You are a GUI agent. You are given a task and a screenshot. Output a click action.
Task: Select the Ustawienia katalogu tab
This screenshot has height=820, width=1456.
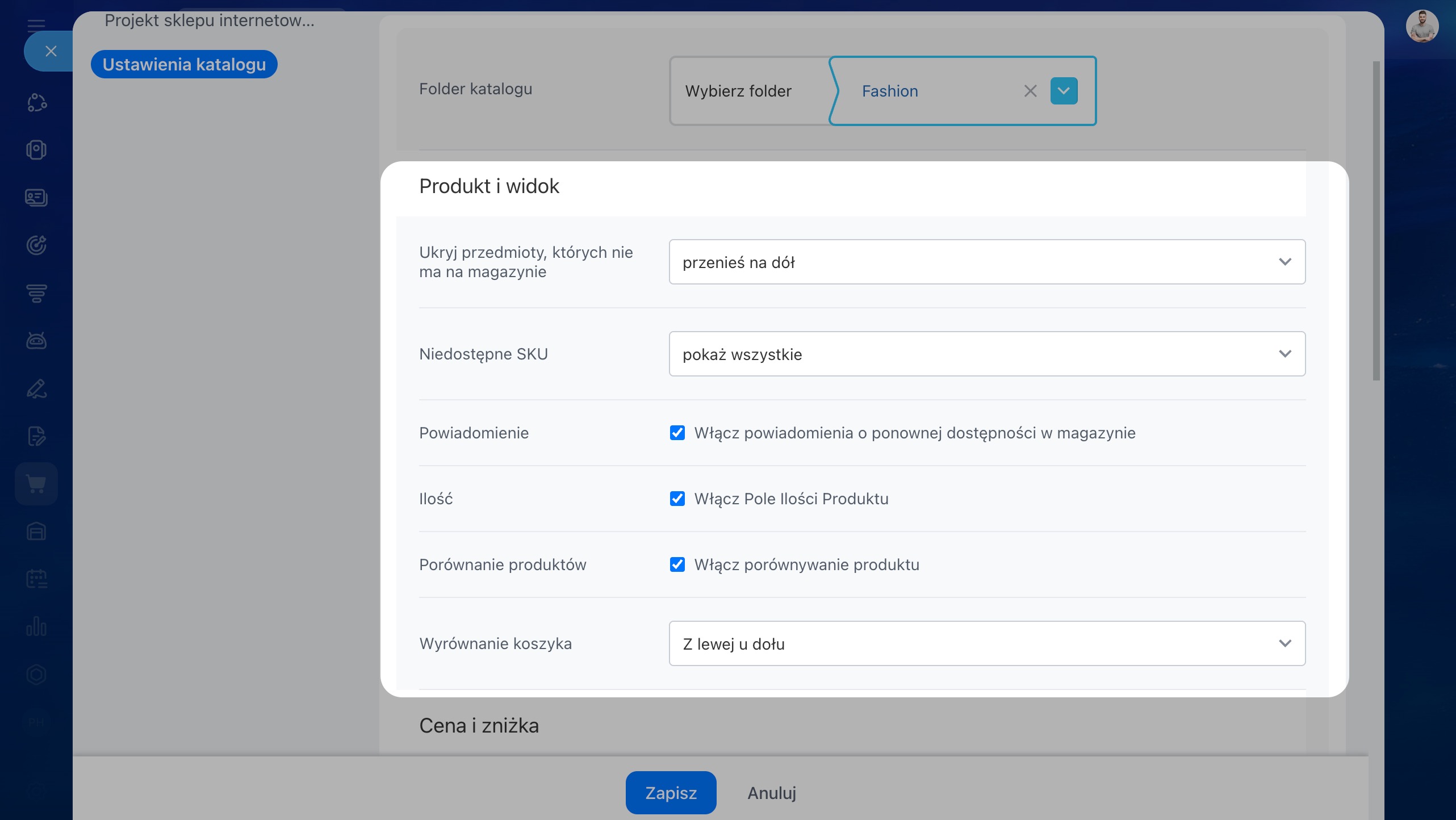(184, 64)
